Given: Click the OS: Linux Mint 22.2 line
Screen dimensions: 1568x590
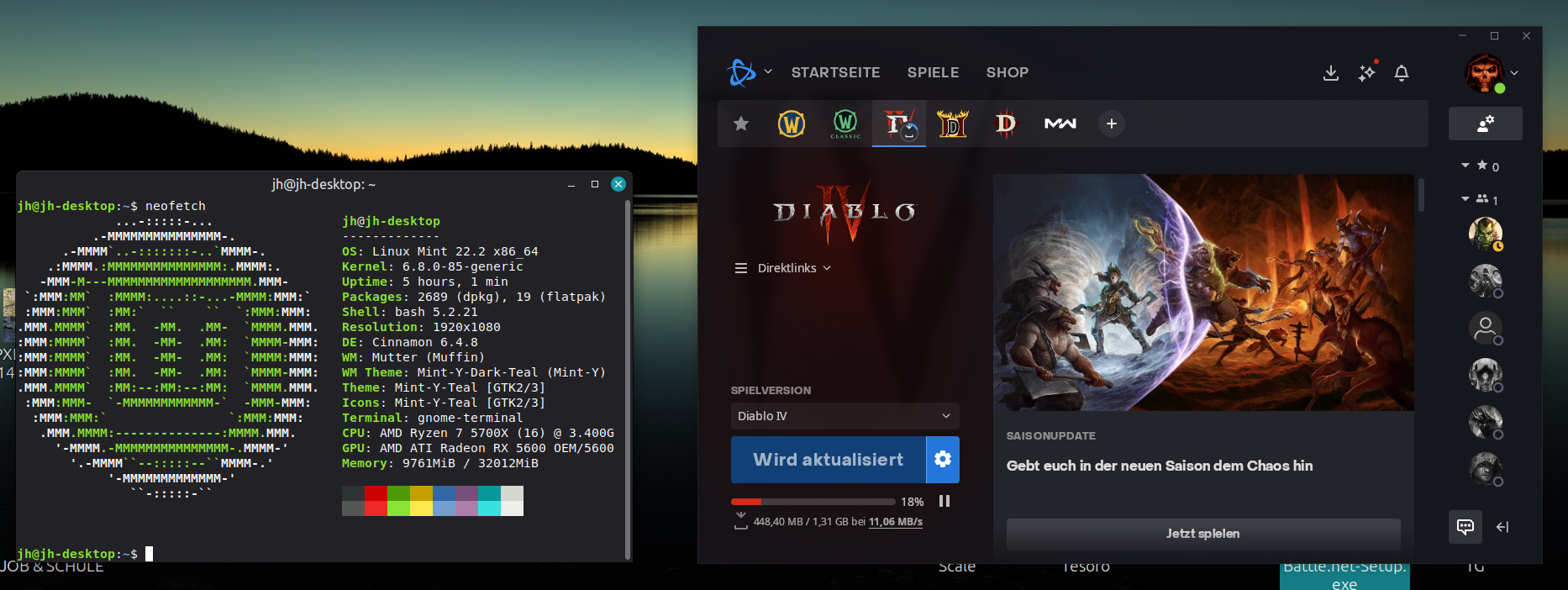Looking at the screenshot, I should (439, 251).
